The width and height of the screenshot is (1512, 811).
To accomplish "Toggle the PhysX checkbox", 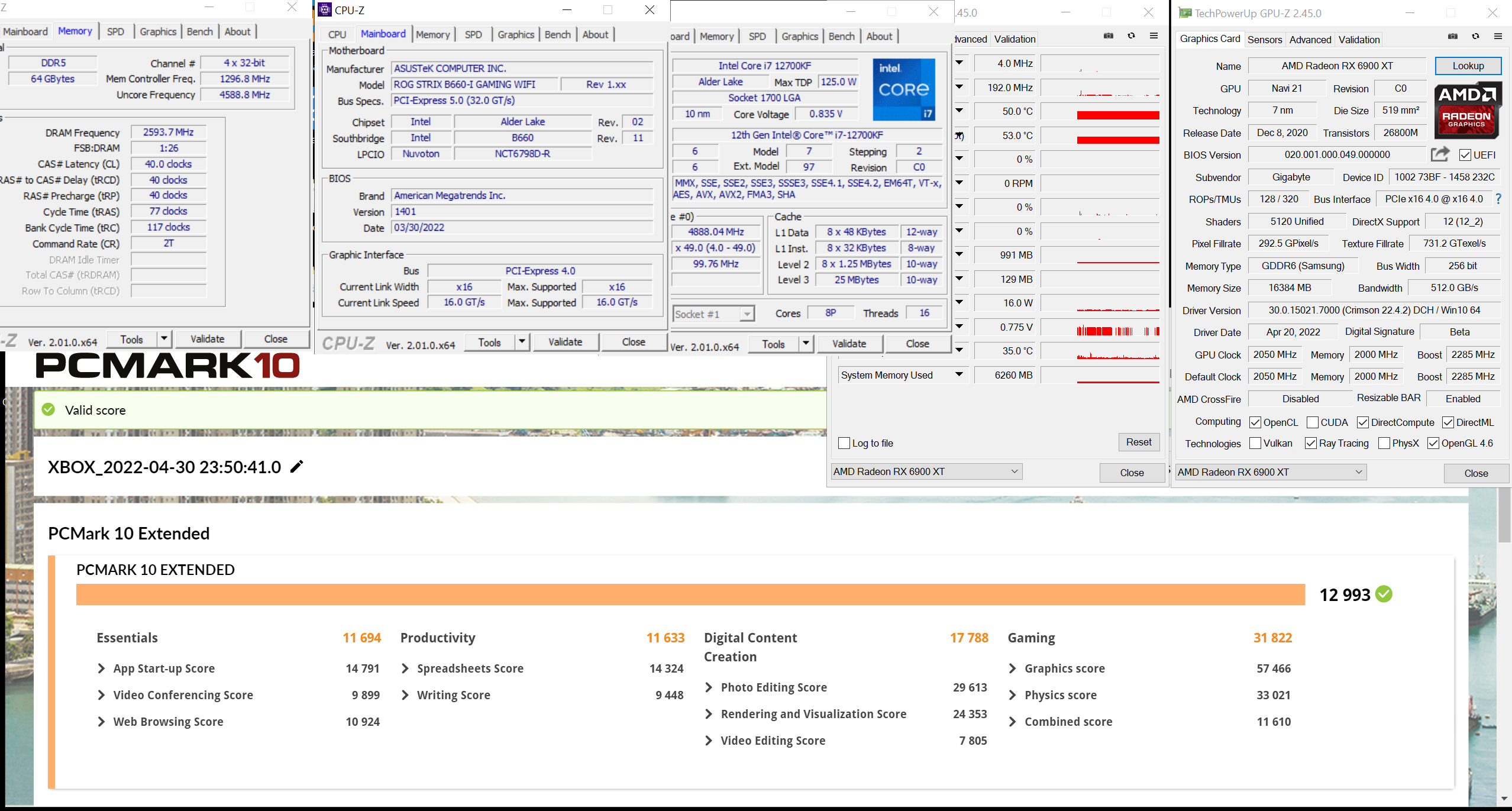I will (x=1384, y=443).
